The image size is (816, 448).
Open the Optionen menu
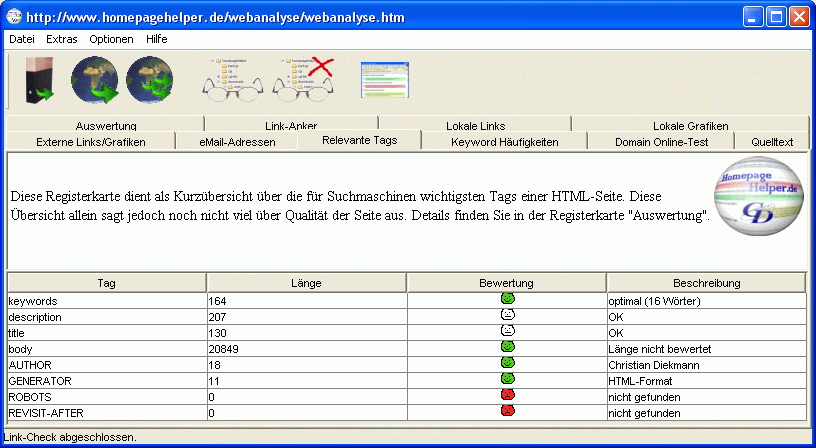111,39
